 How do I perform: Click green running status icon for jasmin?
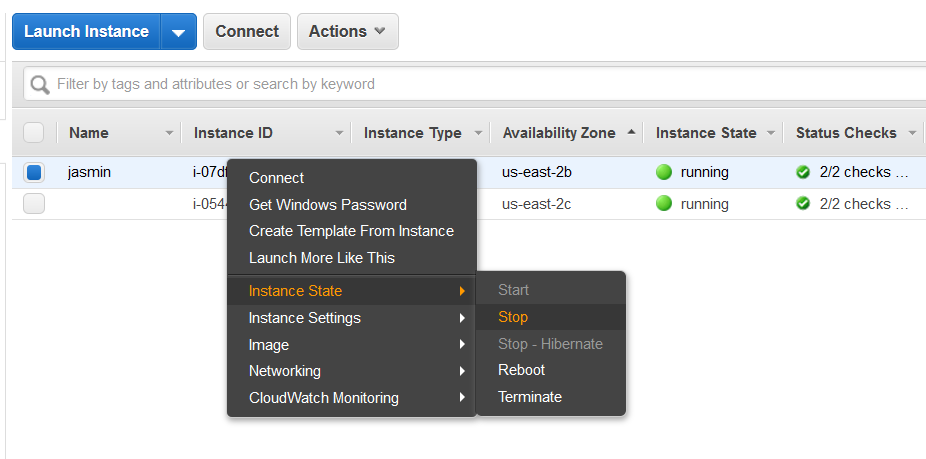(x=664, y=172)
